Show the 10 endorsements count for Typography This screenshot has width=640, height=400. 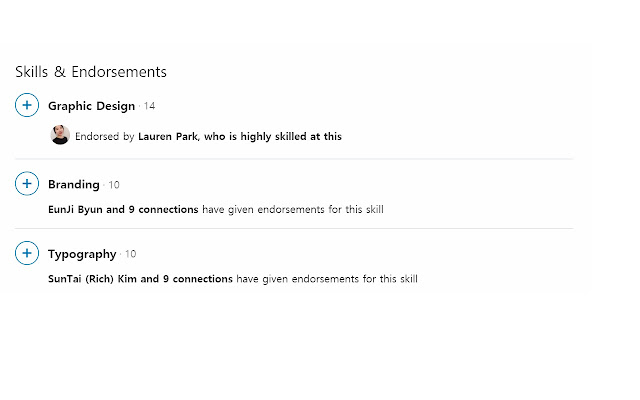(x=131, y=254)
